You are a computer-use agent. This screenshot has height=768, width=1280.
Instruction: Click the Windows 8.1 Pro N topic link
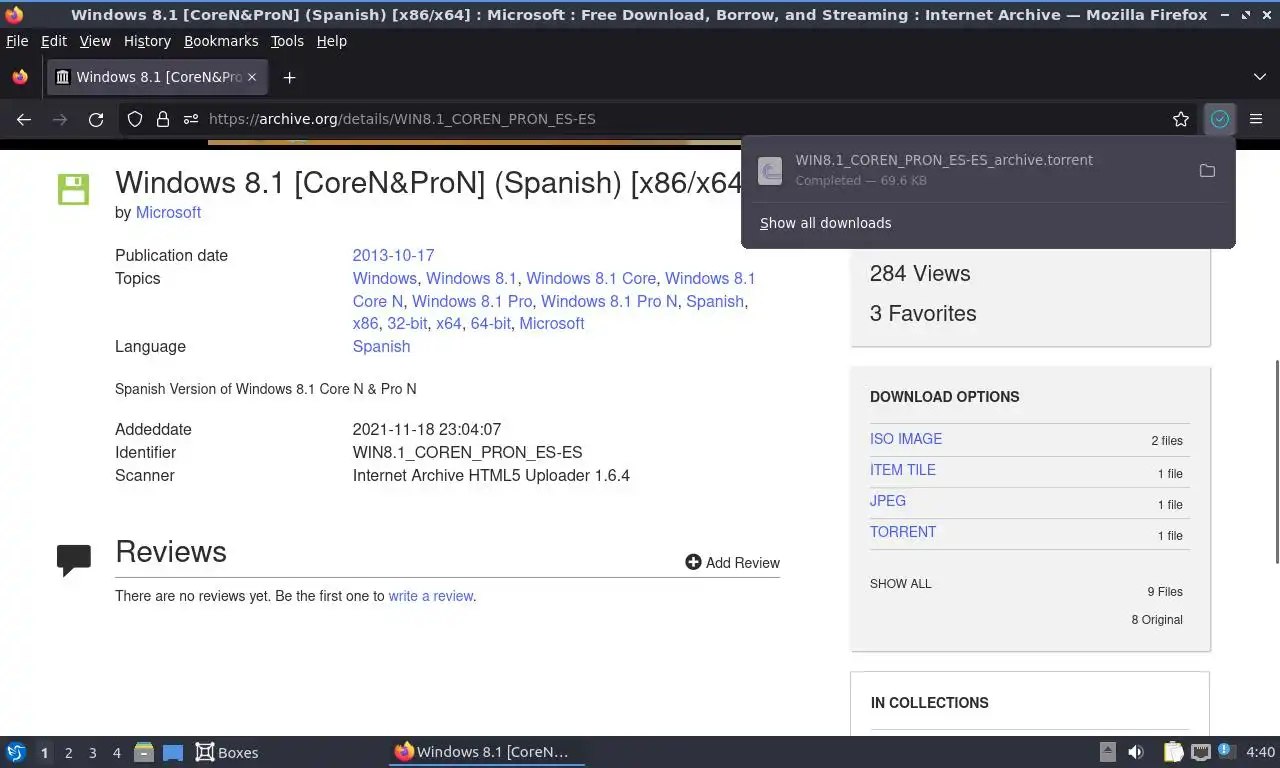609,301
